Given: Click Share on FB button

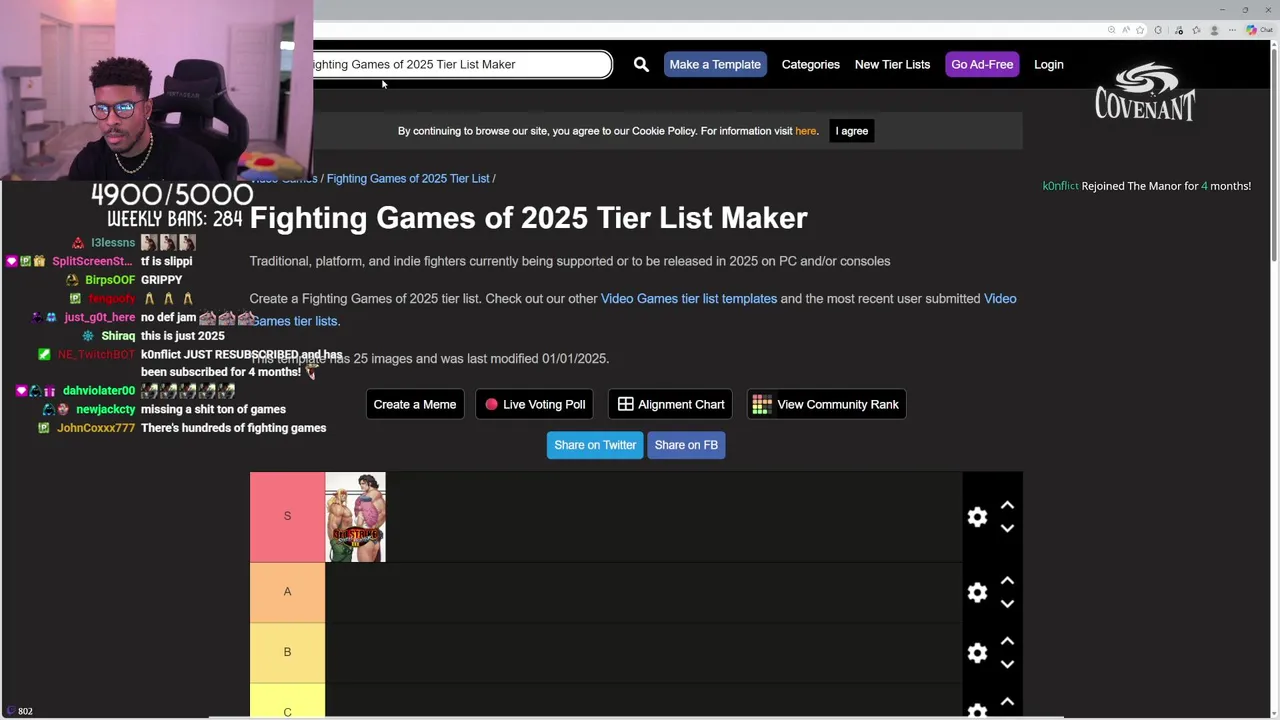Looking at the screenshot, I should point(686,445).
